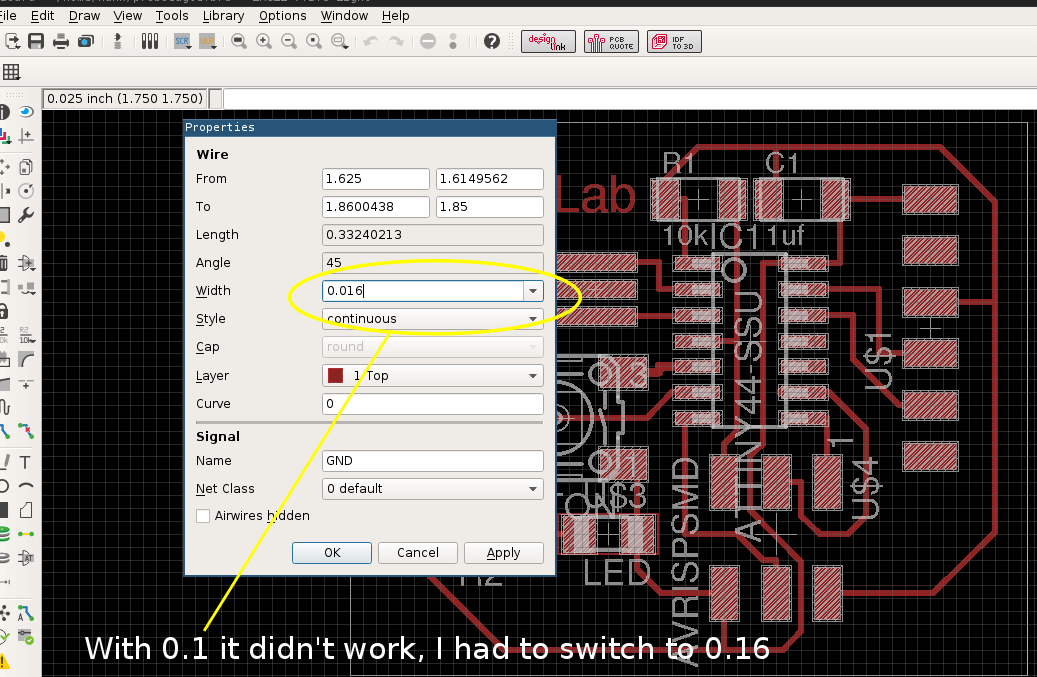Open the ULP program dropdown

click(208, 42)
